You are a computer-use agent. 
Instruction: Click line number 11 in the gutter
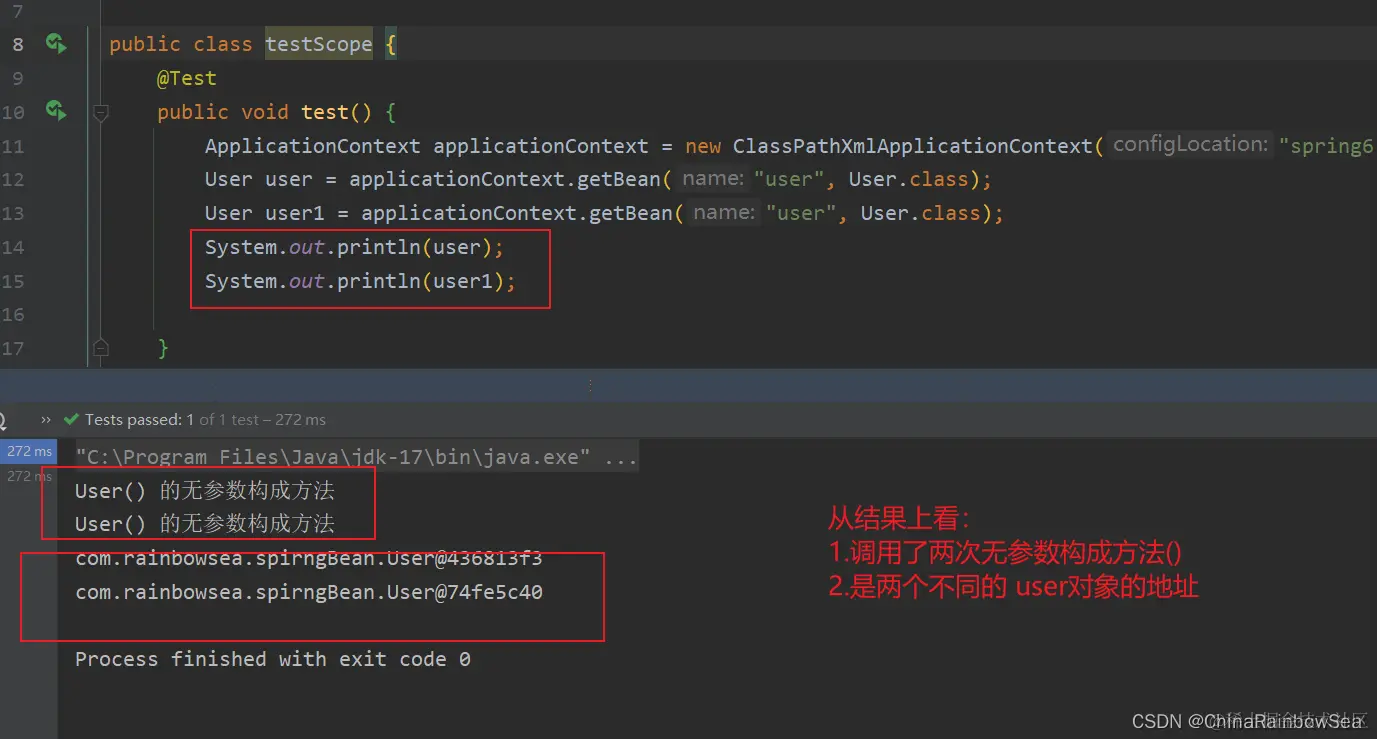[x=12, y=146]
